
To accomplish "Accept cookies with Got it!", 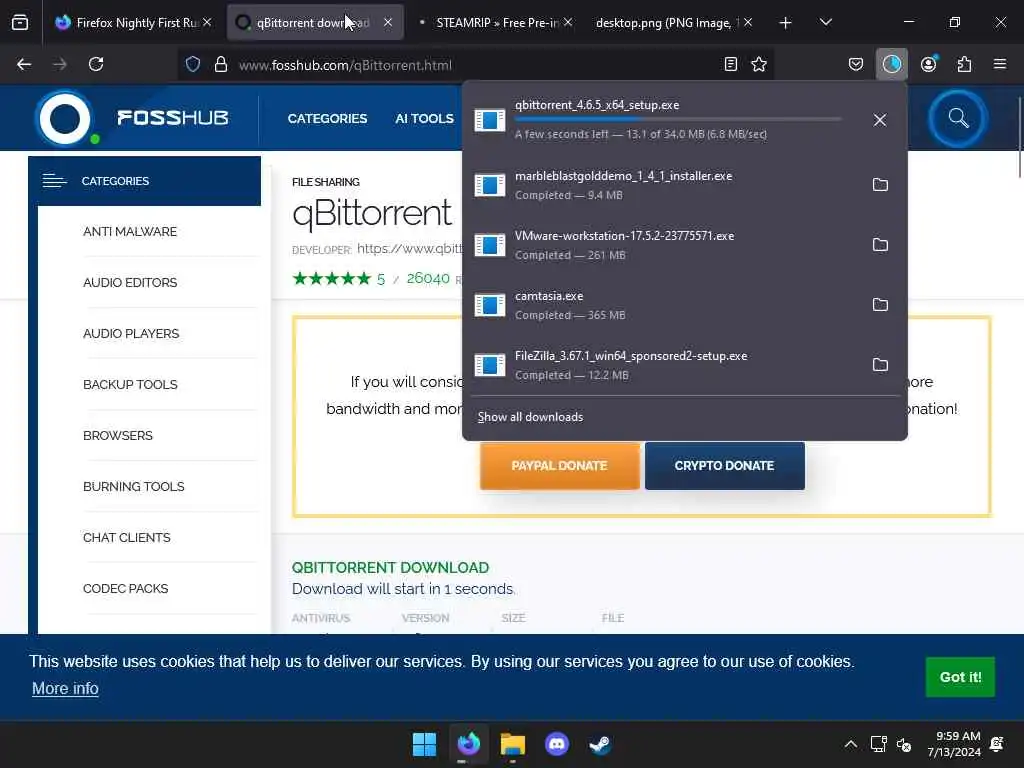I will (x=960, y=677).
